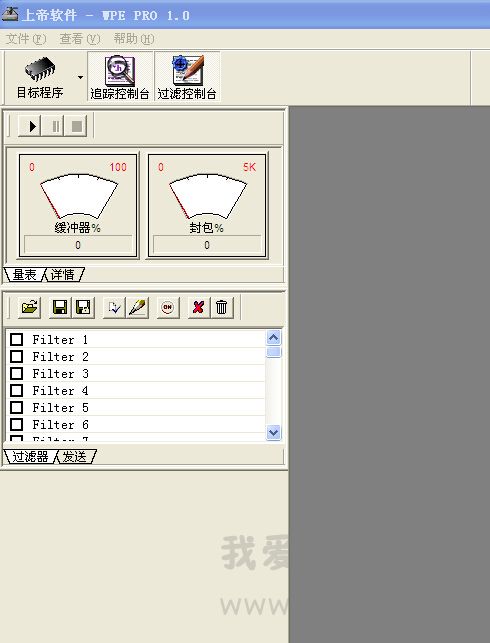
Task: Enable the Filter 4 checkbox
Action: point(16,390)
